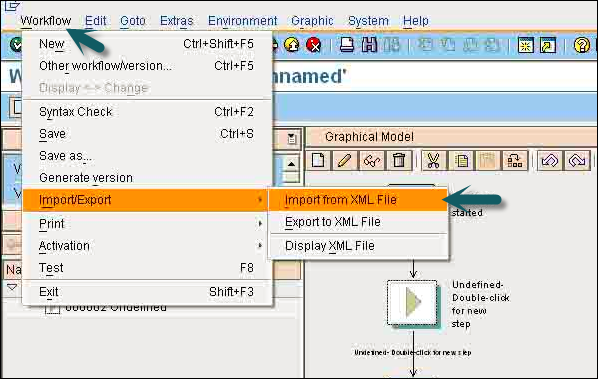Open the yellow question mark Help icon
This screenshot has width=598, height=379.
coord(582,45)
